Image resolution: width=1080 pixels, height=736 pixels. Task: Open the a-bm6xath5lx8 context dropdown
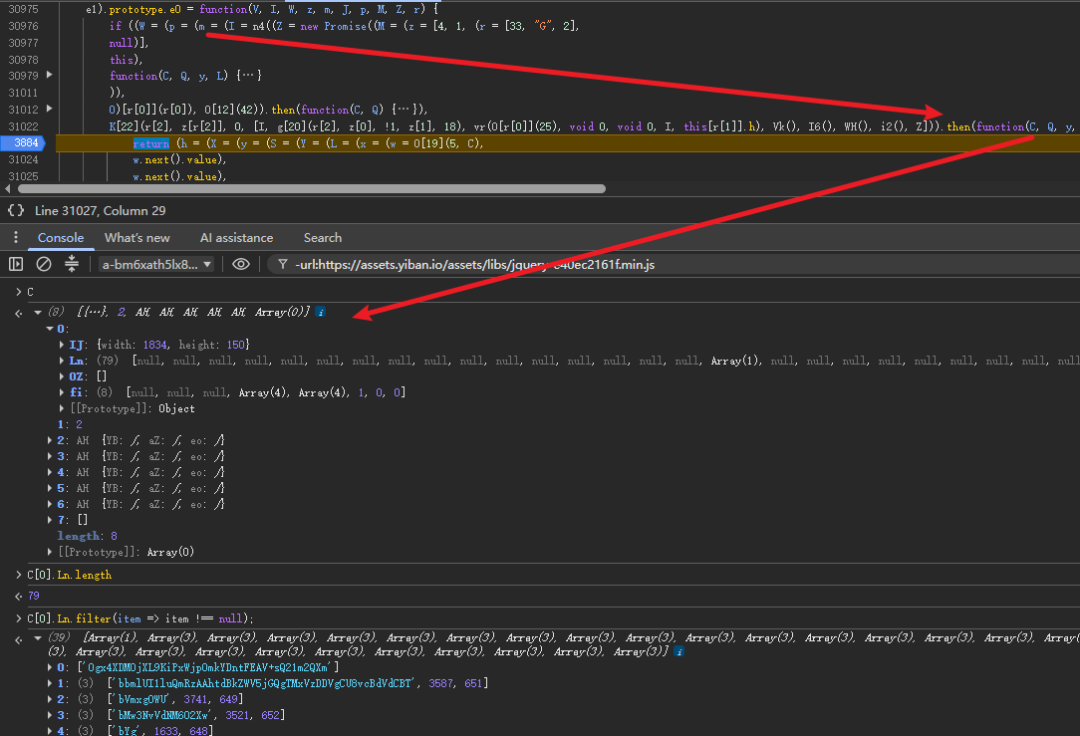[x=156, y=264]
